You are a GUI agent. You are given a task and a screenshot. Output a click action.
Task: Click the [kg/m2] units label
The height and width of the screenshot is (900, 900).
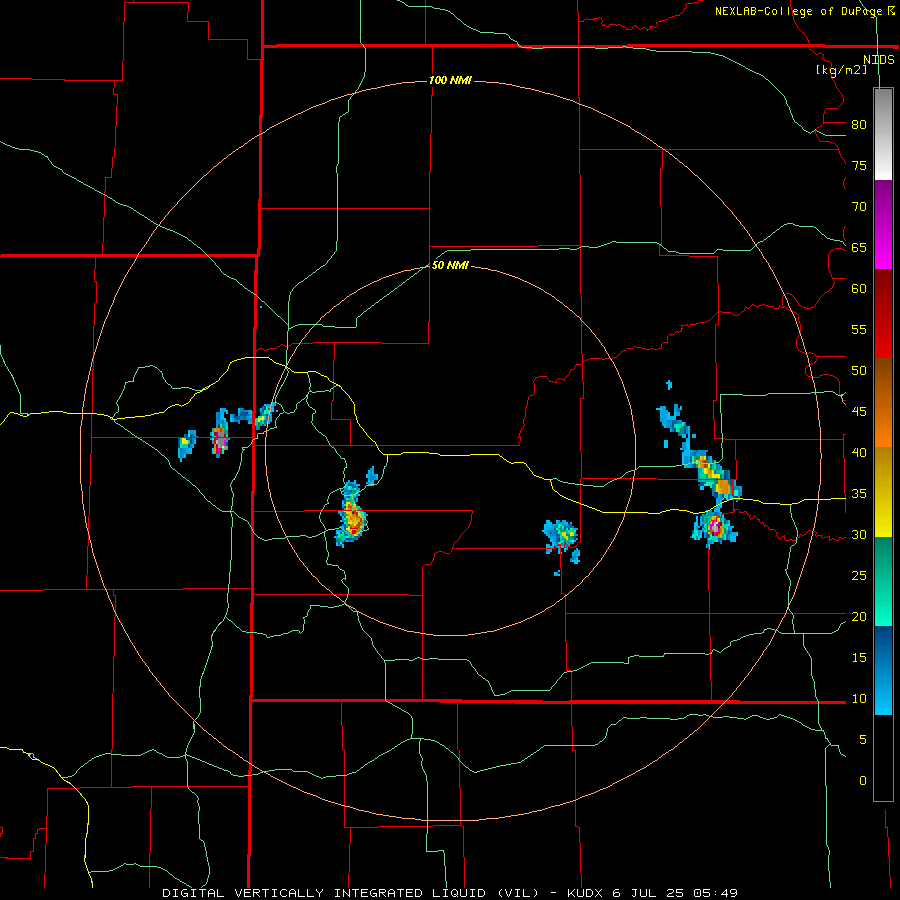[x=841, y=70]
